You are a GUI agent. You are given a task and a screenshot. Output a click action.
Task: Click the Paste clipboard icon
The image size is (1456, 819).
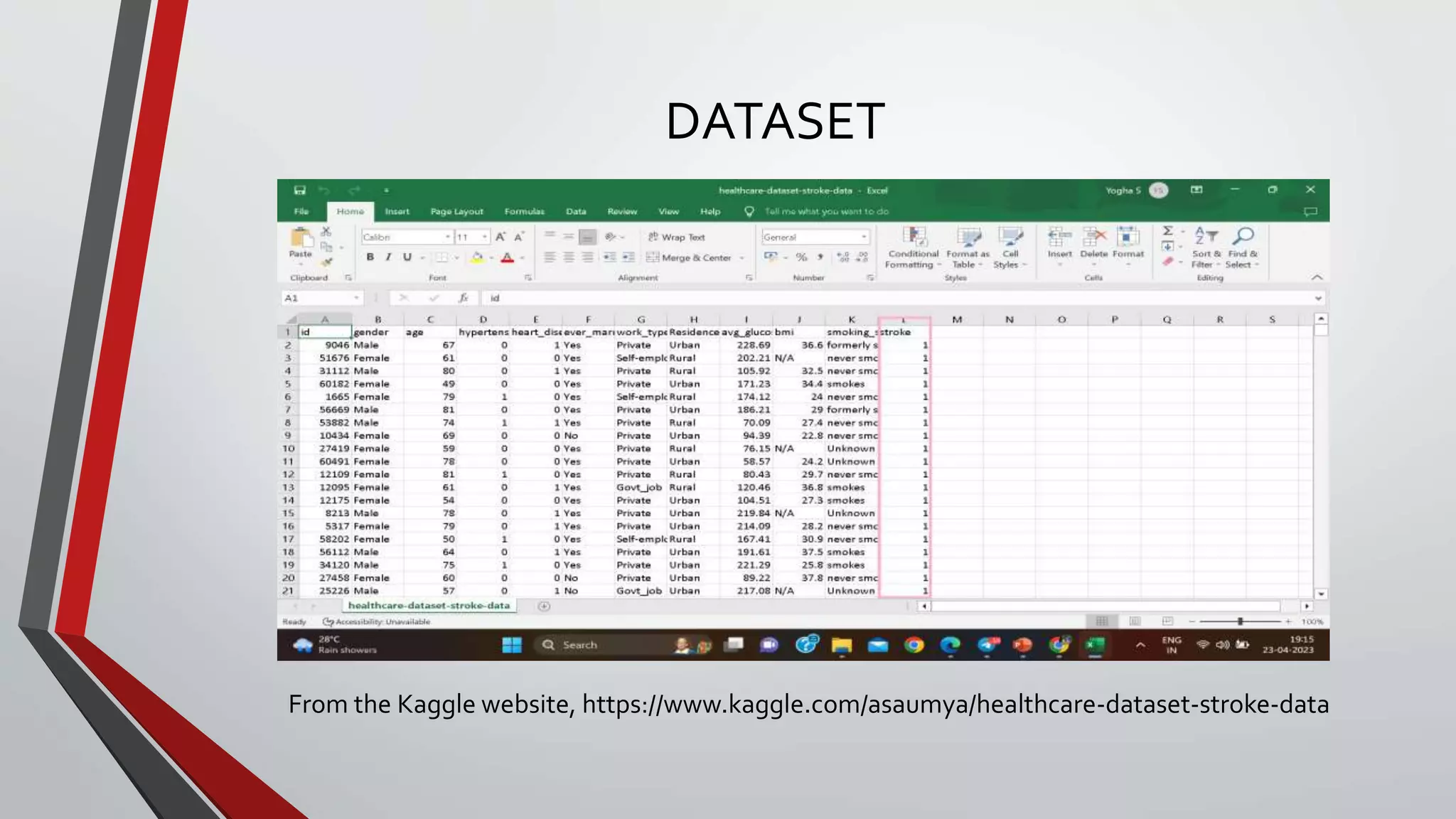[x=301, y=239]
